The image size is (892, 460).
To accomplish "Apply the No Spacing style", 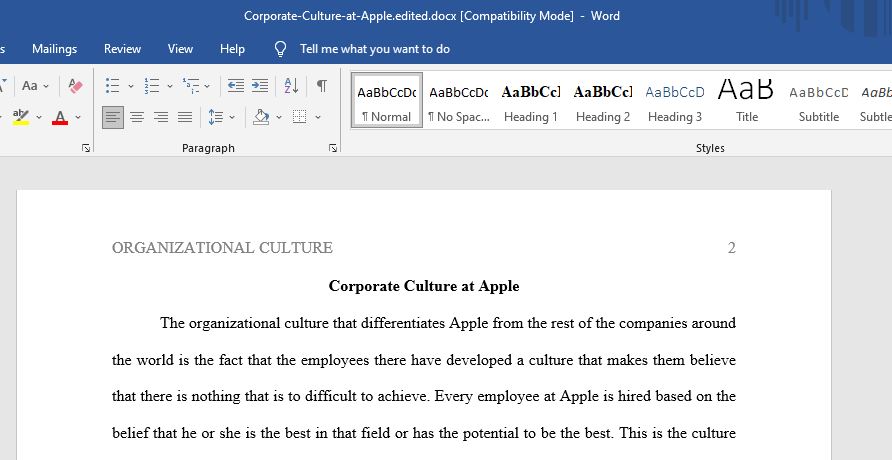I will point(459,100).
